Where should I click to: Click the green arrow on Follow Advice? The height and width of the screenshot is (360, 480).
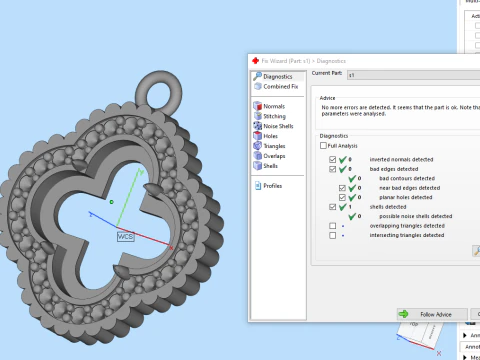[403, 314]
